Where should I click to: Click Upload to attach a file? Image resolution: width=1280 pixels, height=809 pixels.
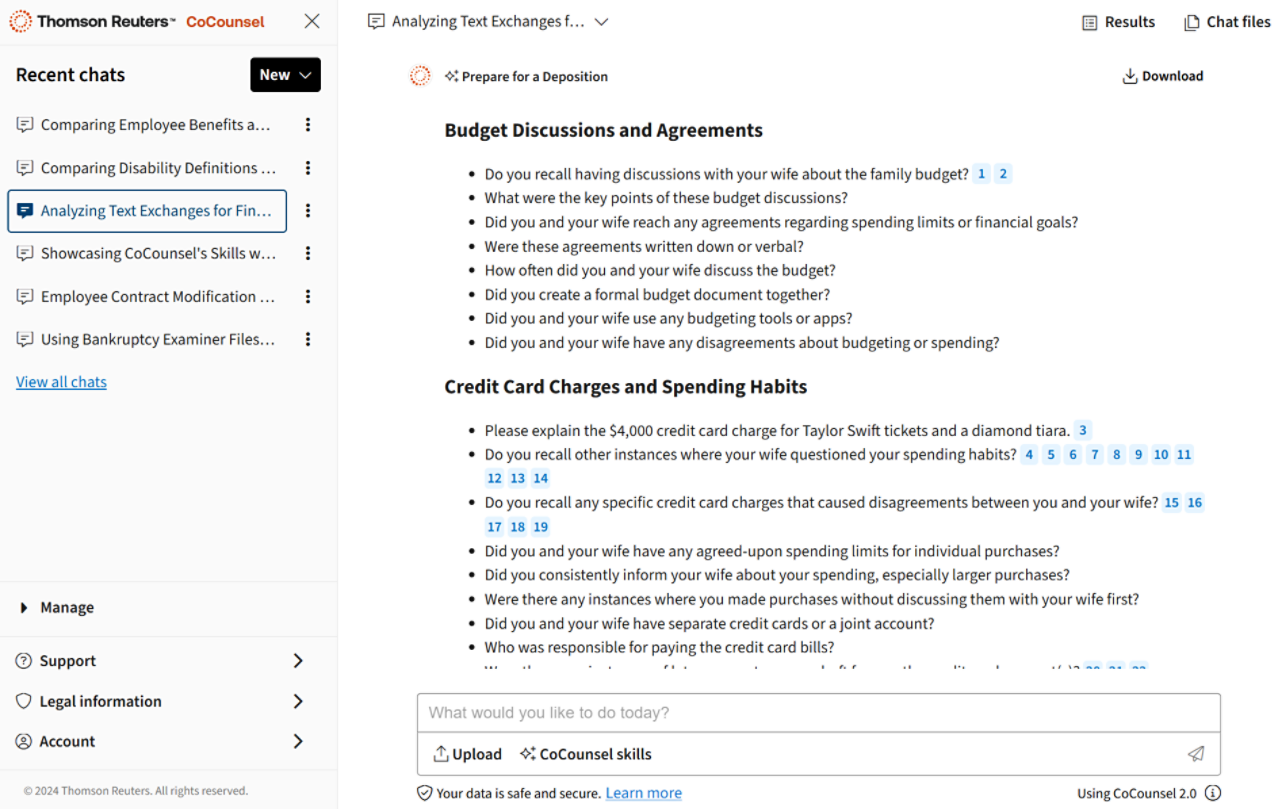(x=467, y=754)
